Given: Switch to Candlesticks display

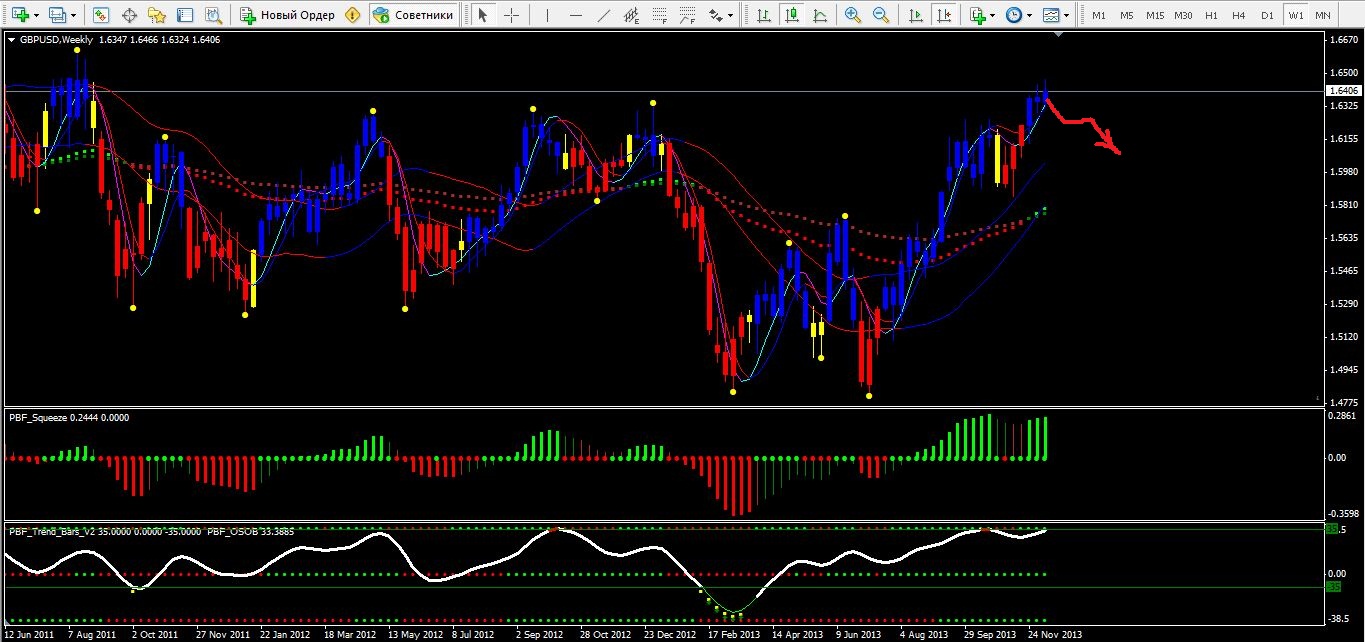Looking at the screenshot, I should [x=791, y=15].
